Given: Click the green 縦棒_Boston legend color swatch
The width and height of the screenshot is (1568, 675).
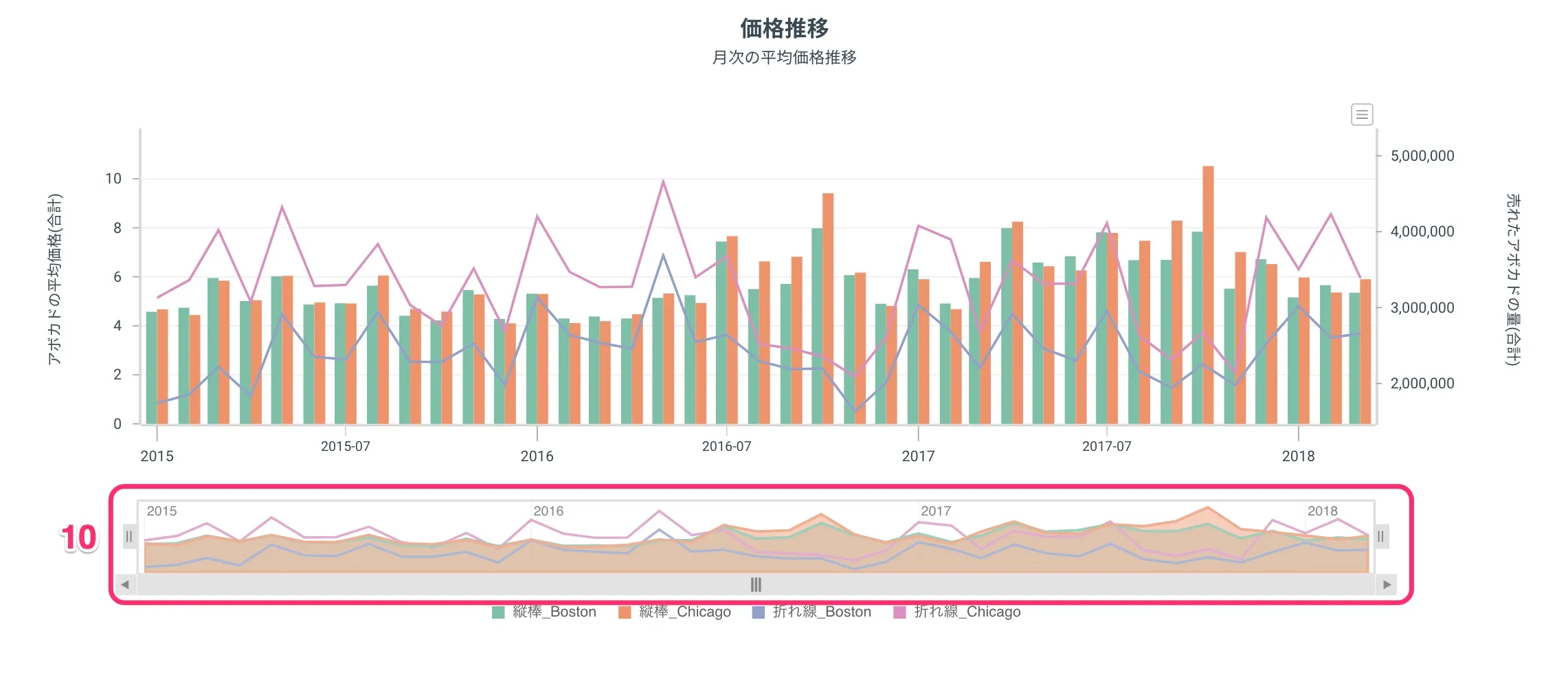Looking at the screenshot, I should coord(499,612).
